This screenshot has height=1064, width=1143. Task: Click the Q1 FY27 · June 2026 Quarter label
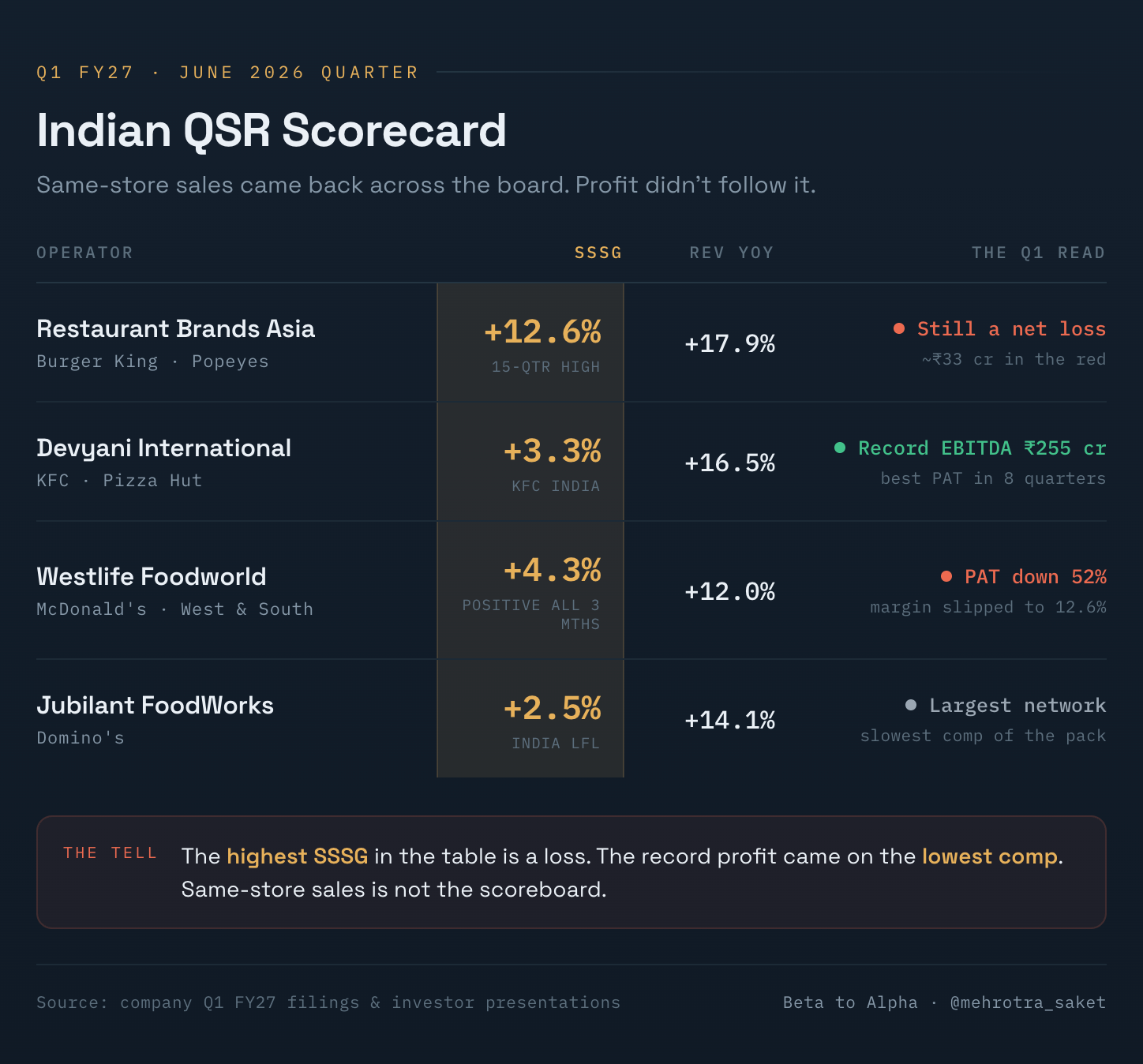pos(227,73)
